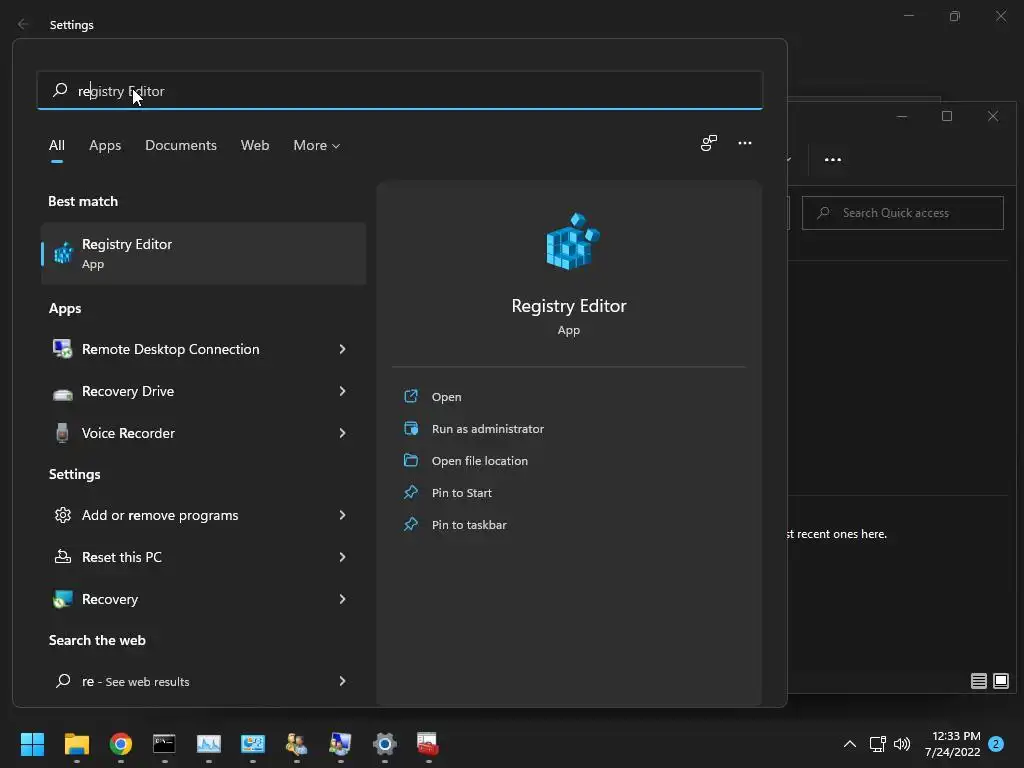Image resolution: width=1024 pixels, height=768 pixels.
Task: Select Recovery Drive app result
Action: (x=203, y=391)
